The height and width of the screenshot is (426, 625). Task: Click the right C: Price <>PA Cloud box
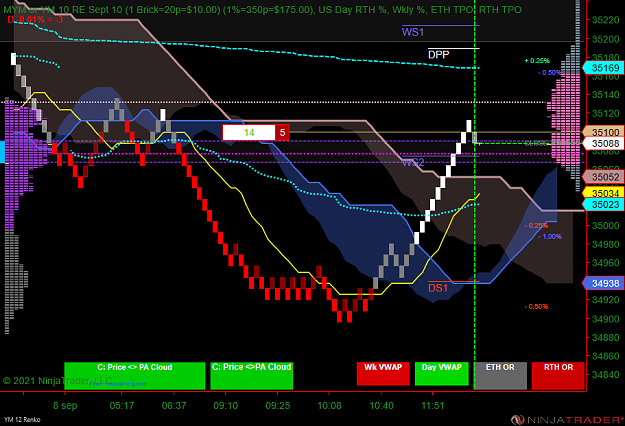(x=252, y=375)
